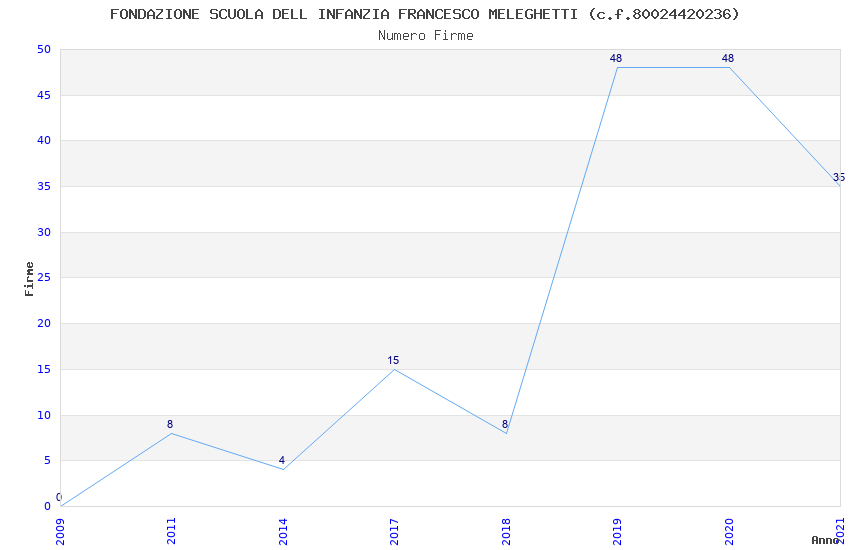The height and width of the screenshot is (550, 850).
Task: Click the y-axis tick value 40
Action: (x=44, y=140)
